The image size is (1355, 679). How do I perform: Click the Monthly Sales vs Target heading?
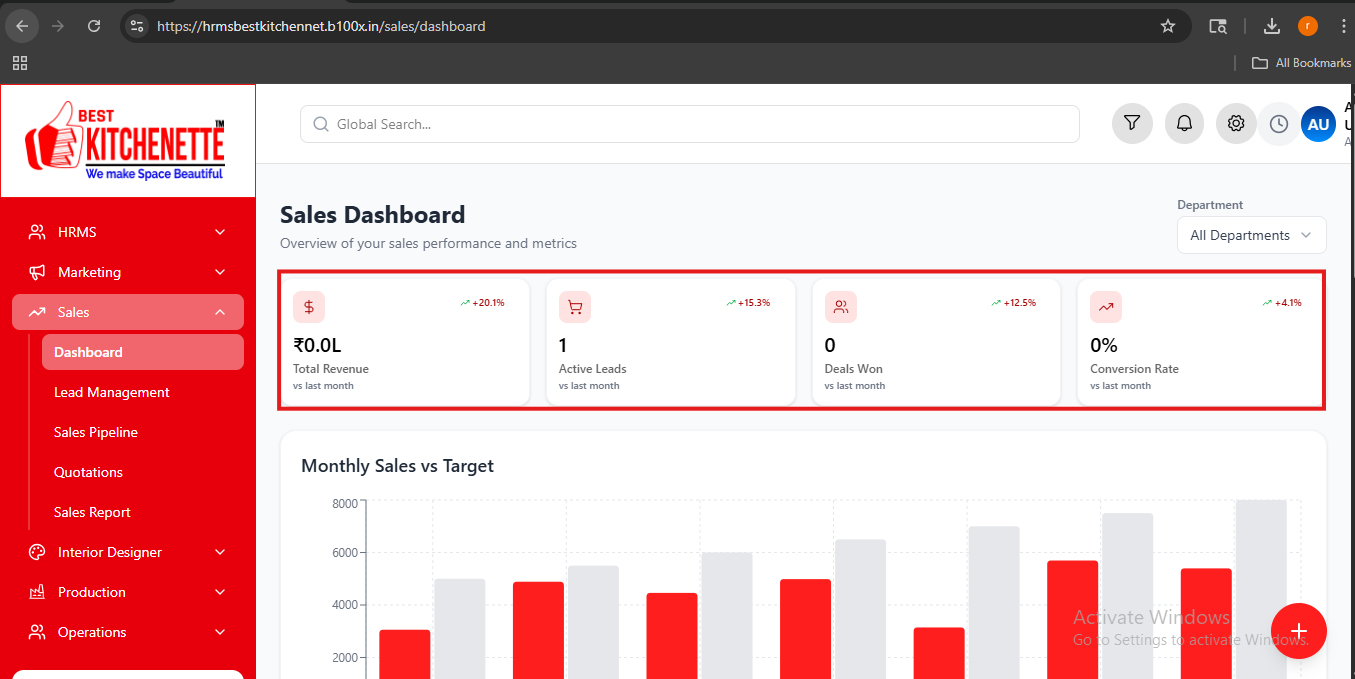click(x=398, y=466)
